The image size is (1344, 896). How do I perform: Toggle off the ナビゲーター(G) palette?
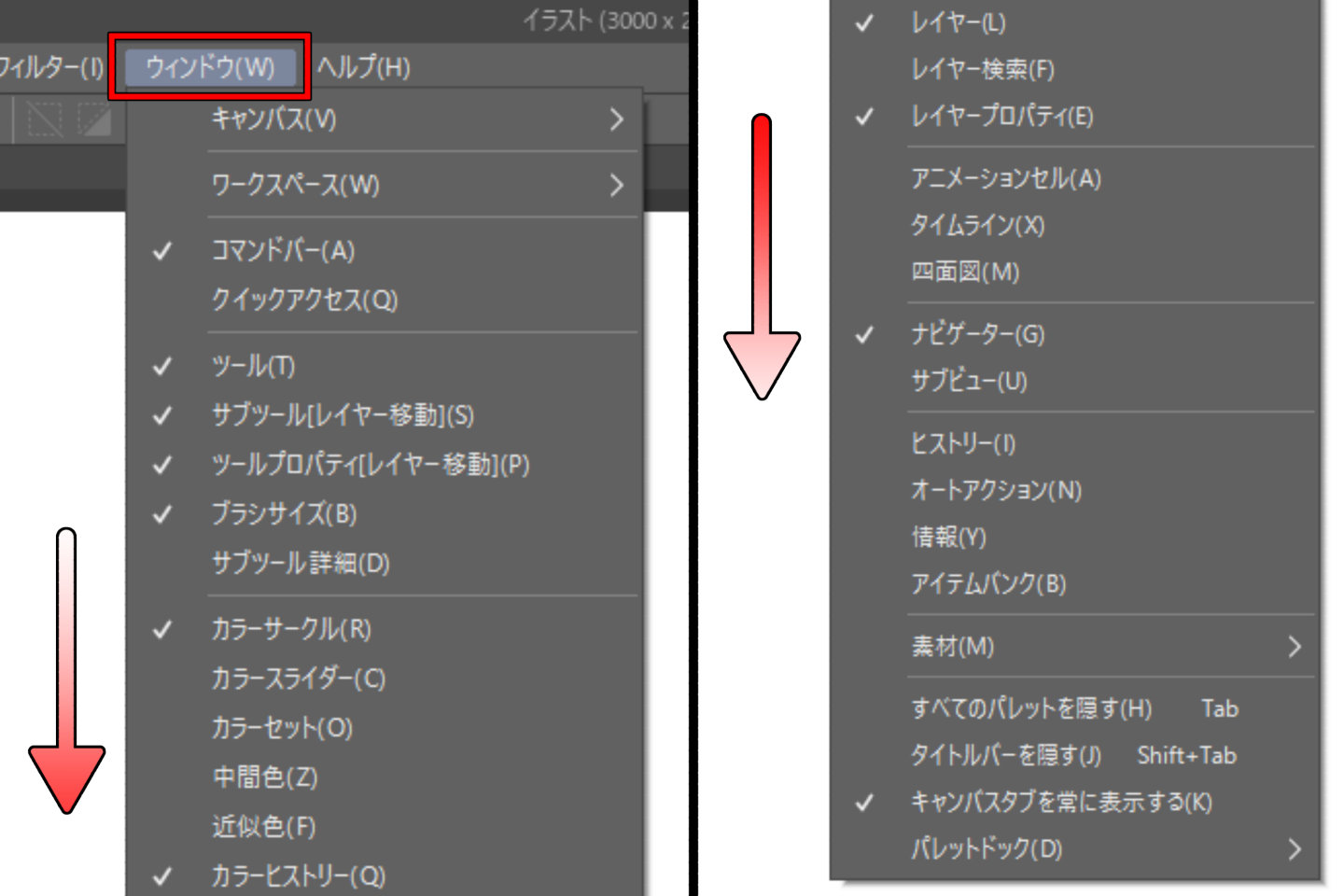[x=975, y=335]
